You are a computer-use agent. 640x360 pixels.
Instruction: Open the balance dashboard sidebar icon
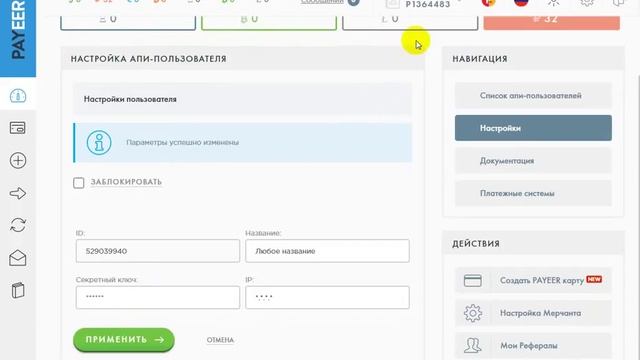coord(18,96)
